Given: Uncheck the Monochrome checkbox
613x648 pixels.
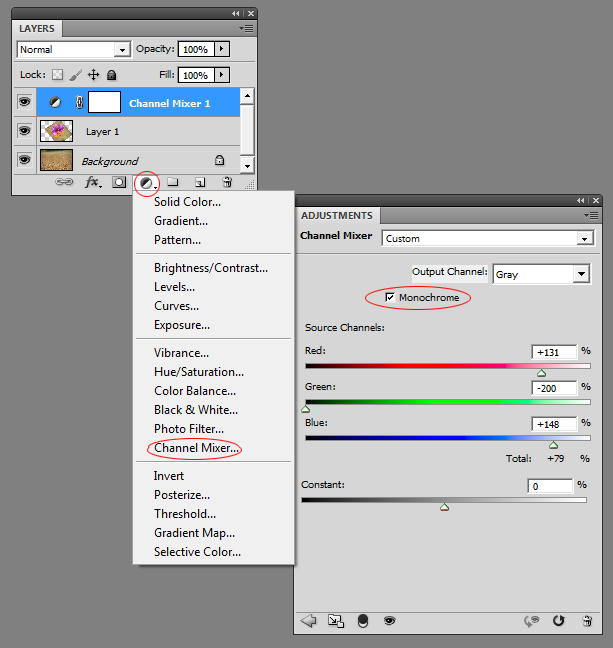Looking at the screenshot, I should click(390, 298).
